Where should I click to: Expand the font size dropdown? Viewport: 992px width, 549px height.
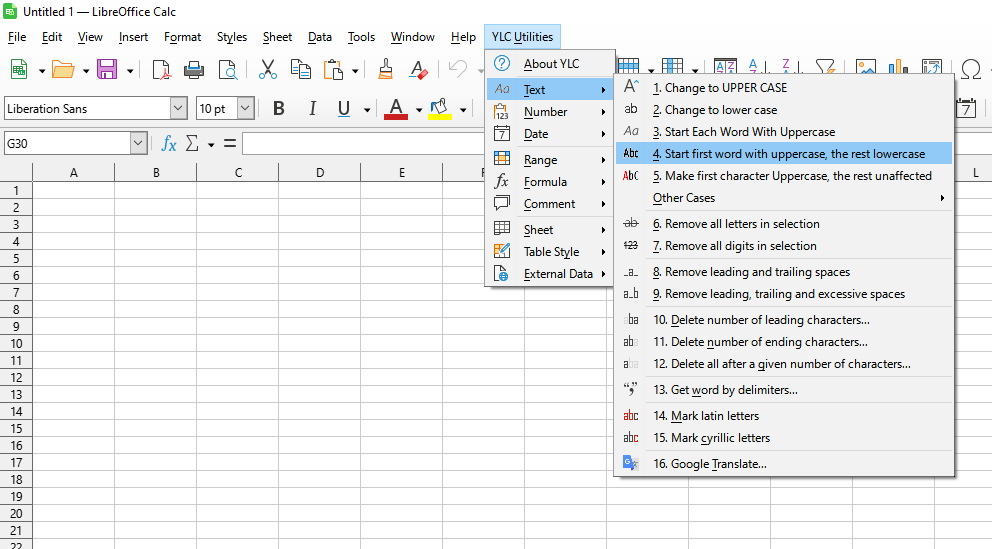click(245, 108)
